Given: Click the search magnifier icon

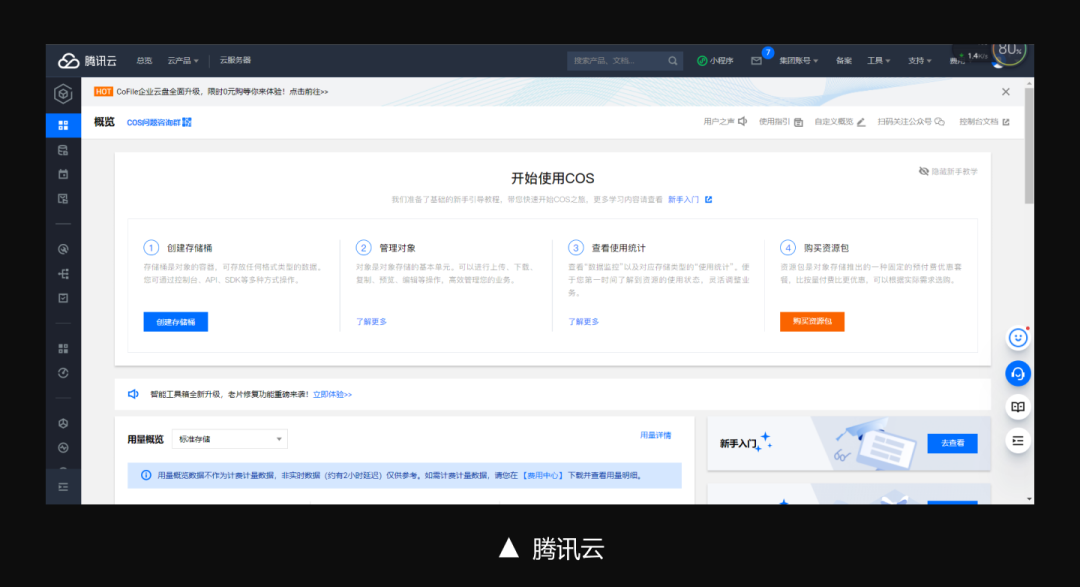Looking at the screenshot, I should [x=673, y=61].
